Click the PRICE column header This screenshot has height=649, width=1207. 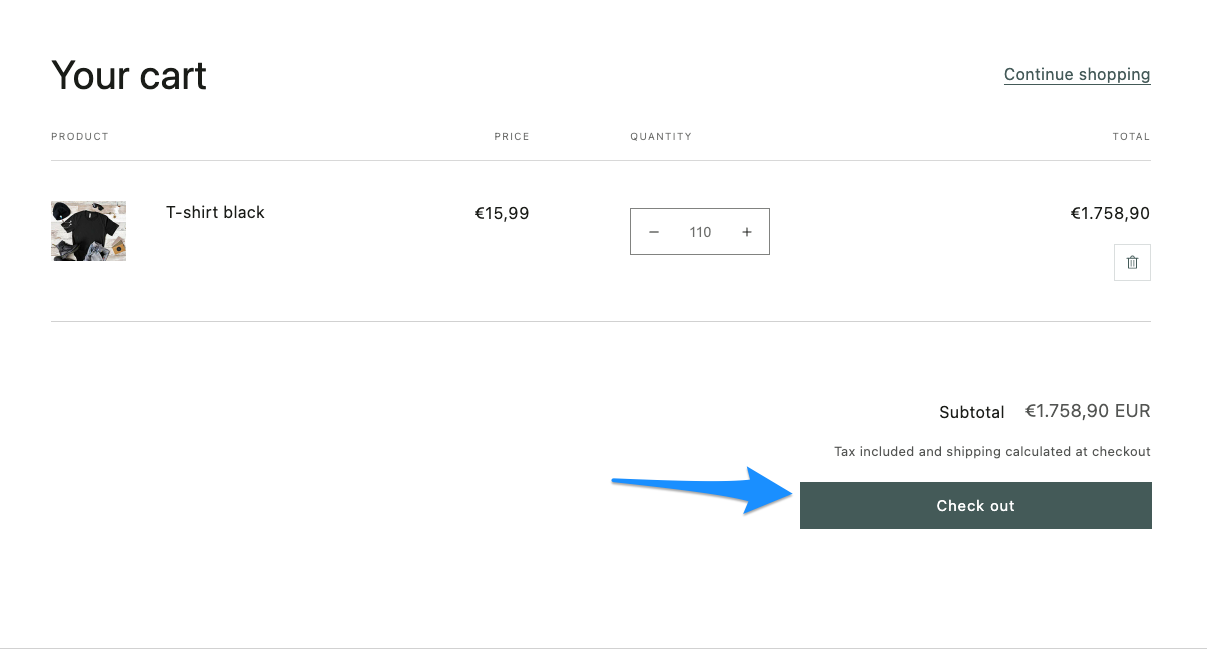tap(512, 136)
